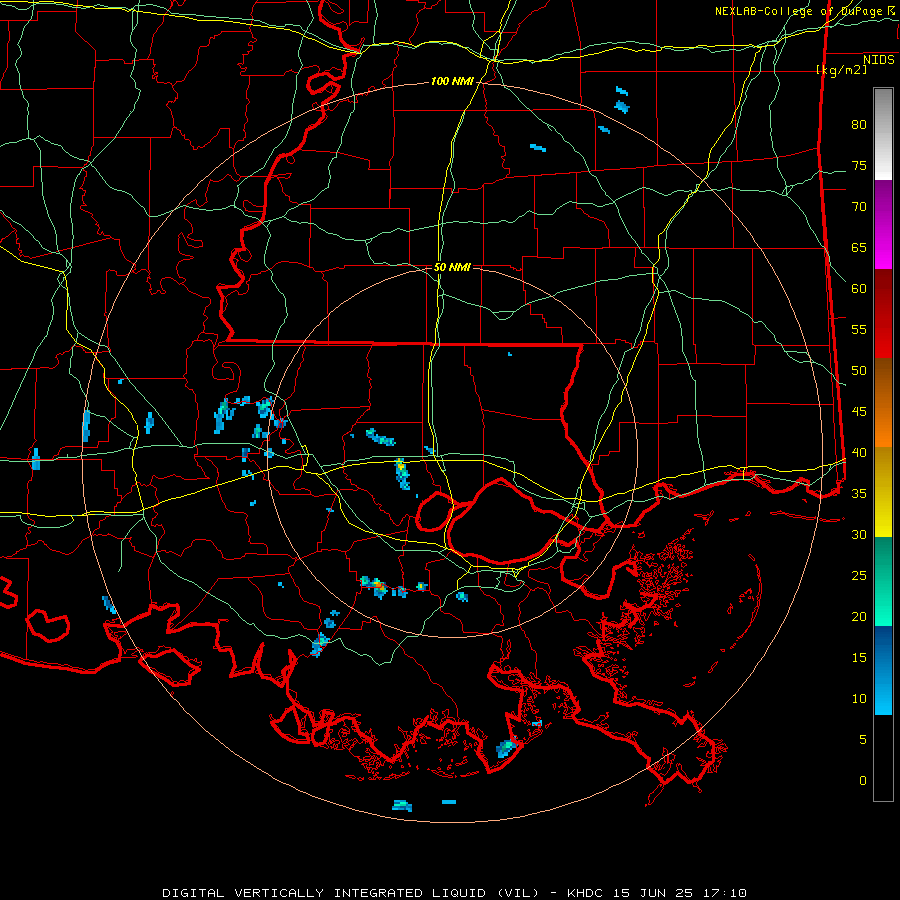The image size is (900, 900).
Task: Click the 50 NMI range ring label
Action: click(452, 267)
